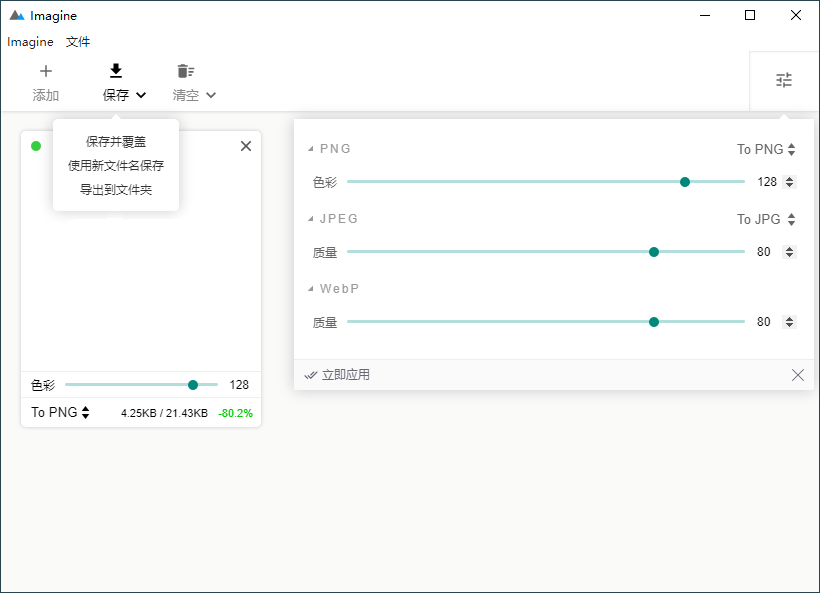Open the settings sliders panel icon
This screenshot has width=820, height=593.
(x=784, y=80)
